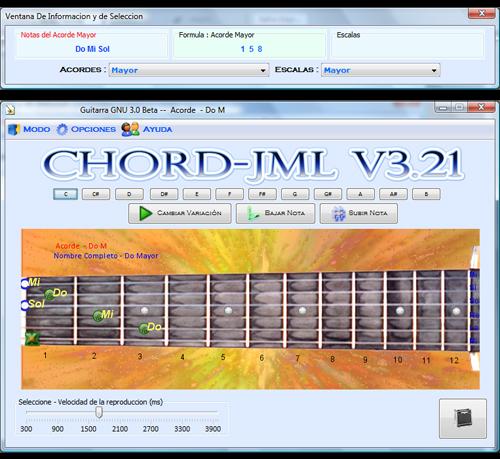This screenshot has height=459, width=500.
Task: Close the Ventana De Informacion window
Action: pos(481,14)
